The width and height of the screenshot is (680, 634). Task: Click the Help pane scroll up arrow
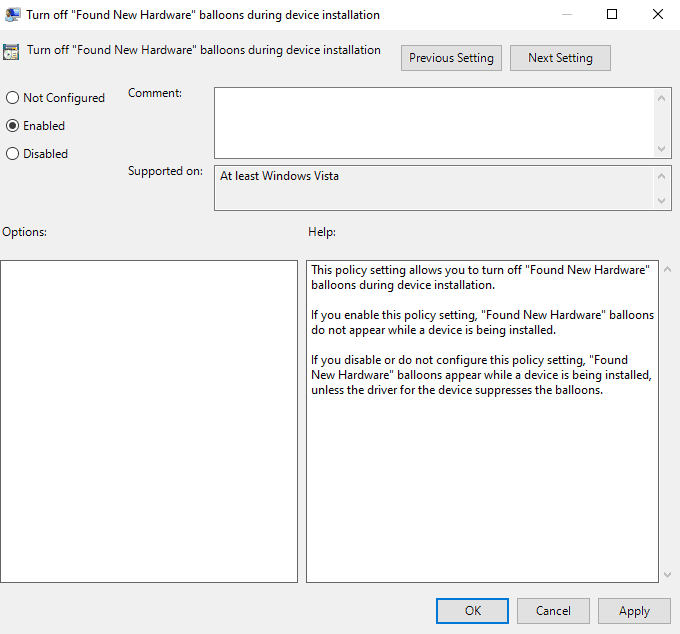pyautogui.click(x=667, y=269)
